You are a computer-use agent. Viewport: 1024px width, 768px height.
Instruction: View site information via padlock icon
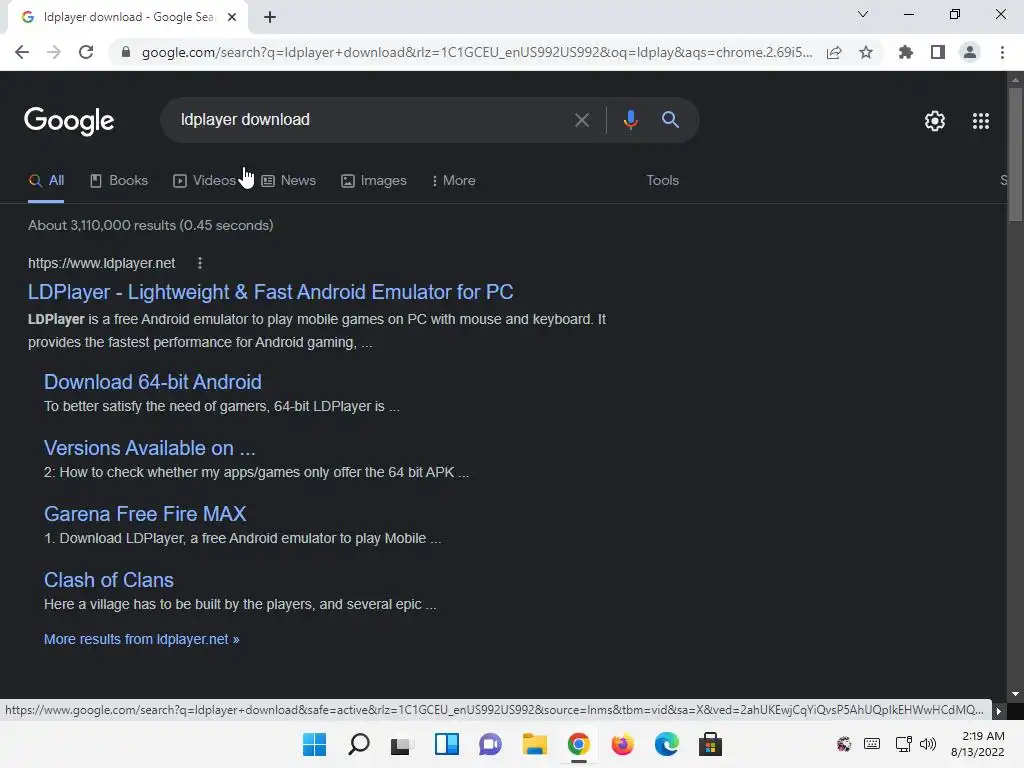tap(126, 52)
